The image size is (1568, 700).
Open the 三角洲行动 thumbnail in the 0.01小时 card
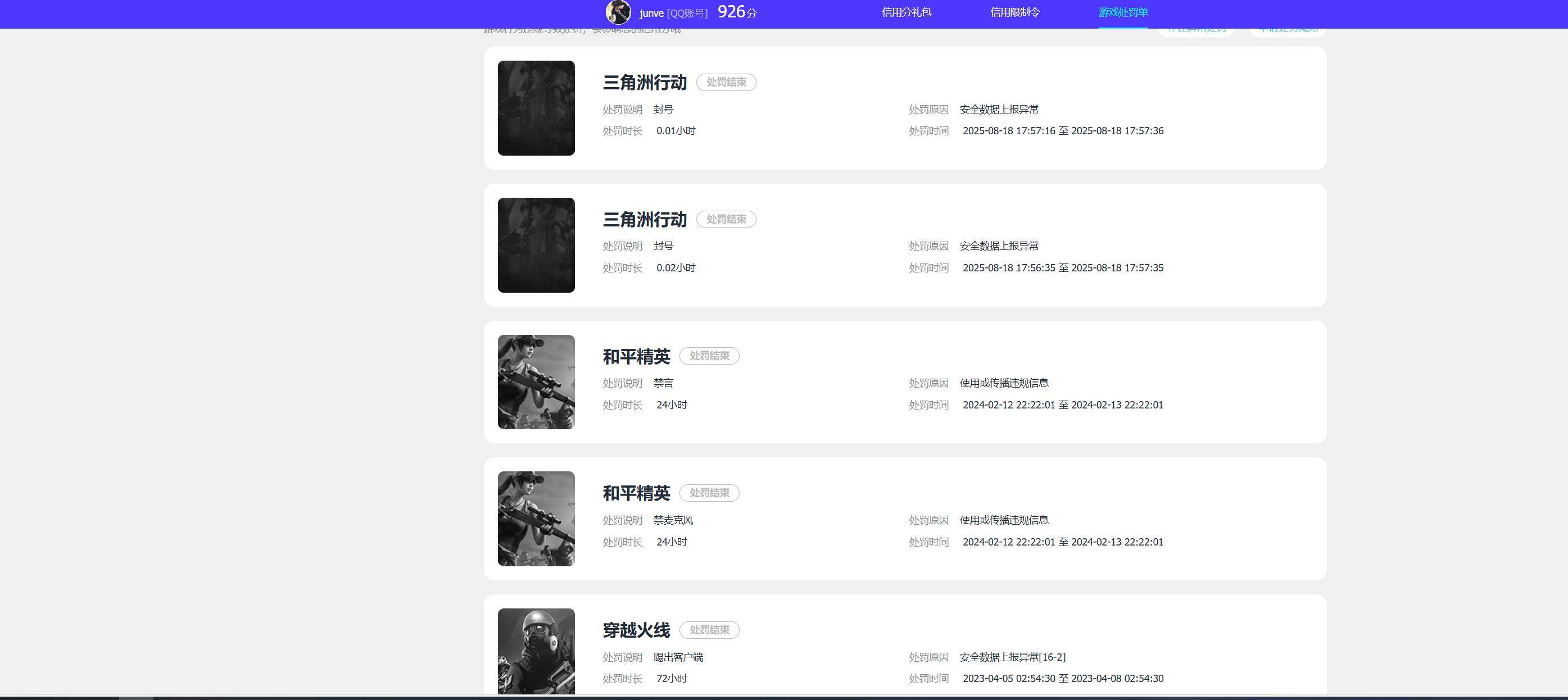tap(536, 108)
